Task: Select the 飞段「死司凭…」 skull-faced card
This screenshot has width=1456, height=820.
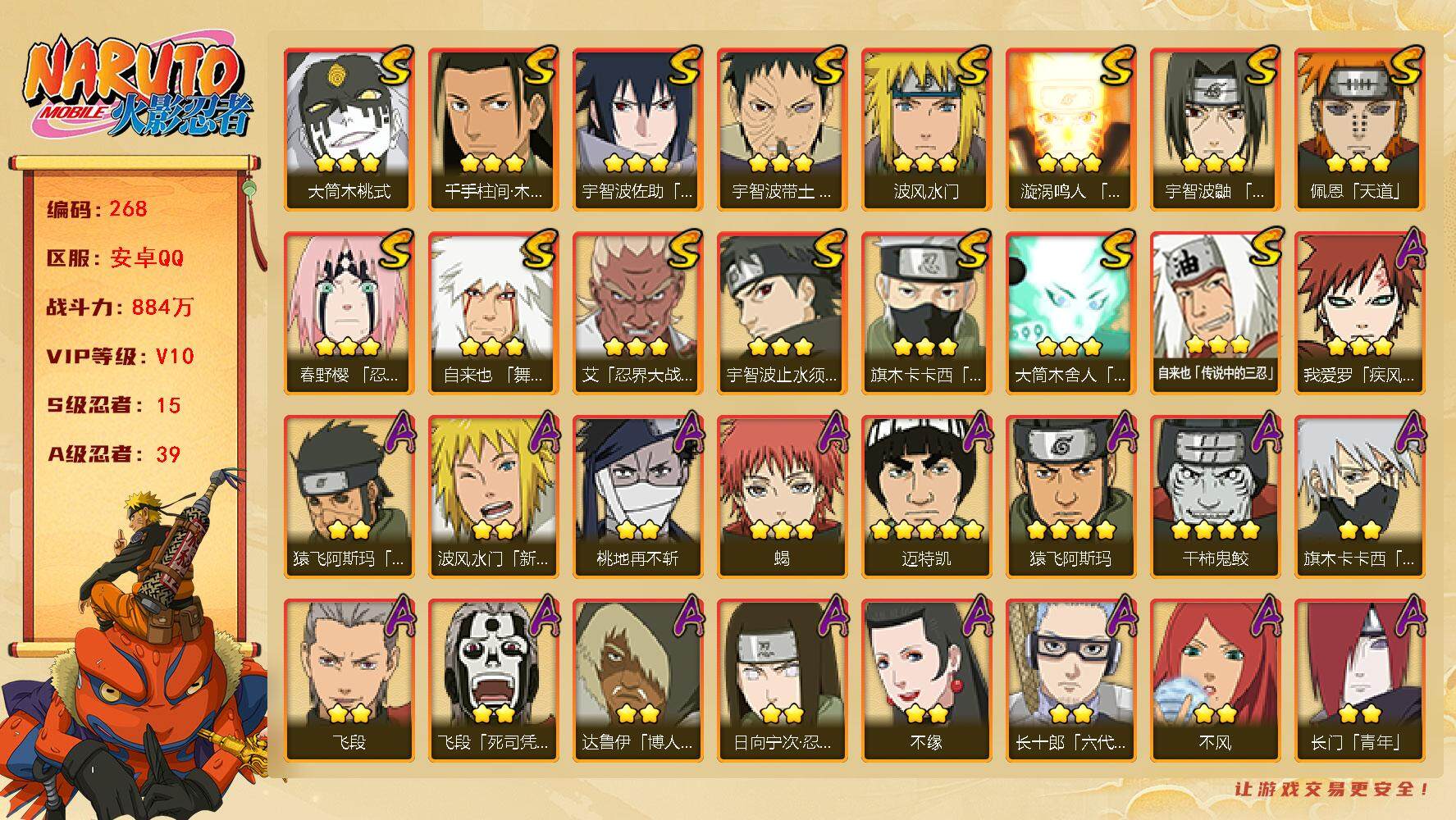Action: (493, 681)
